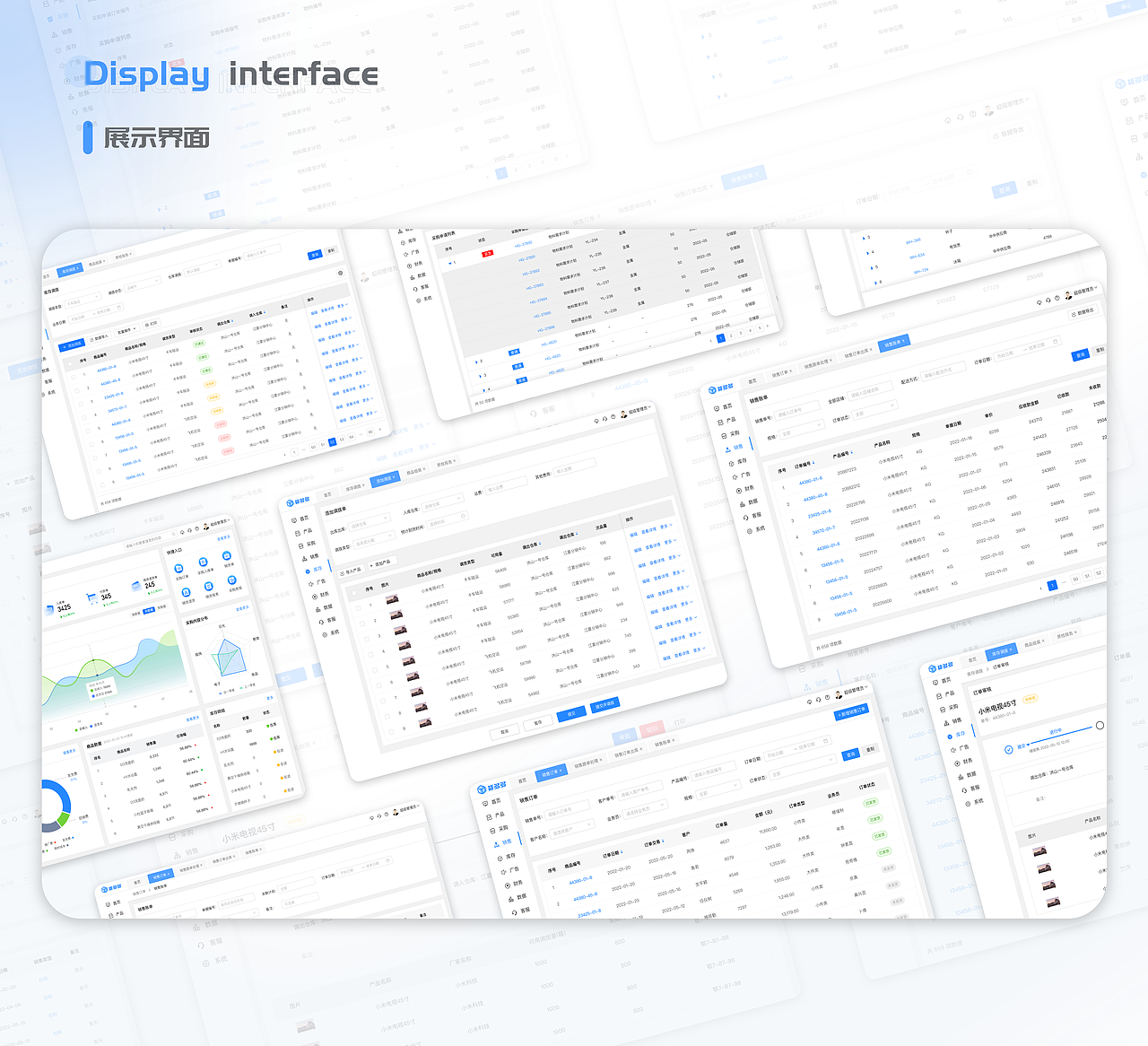Open 系统 gear icon in 添加调拨单 window sidebar
Viewport: 1148px width, 1046px height.
[325, 635]
